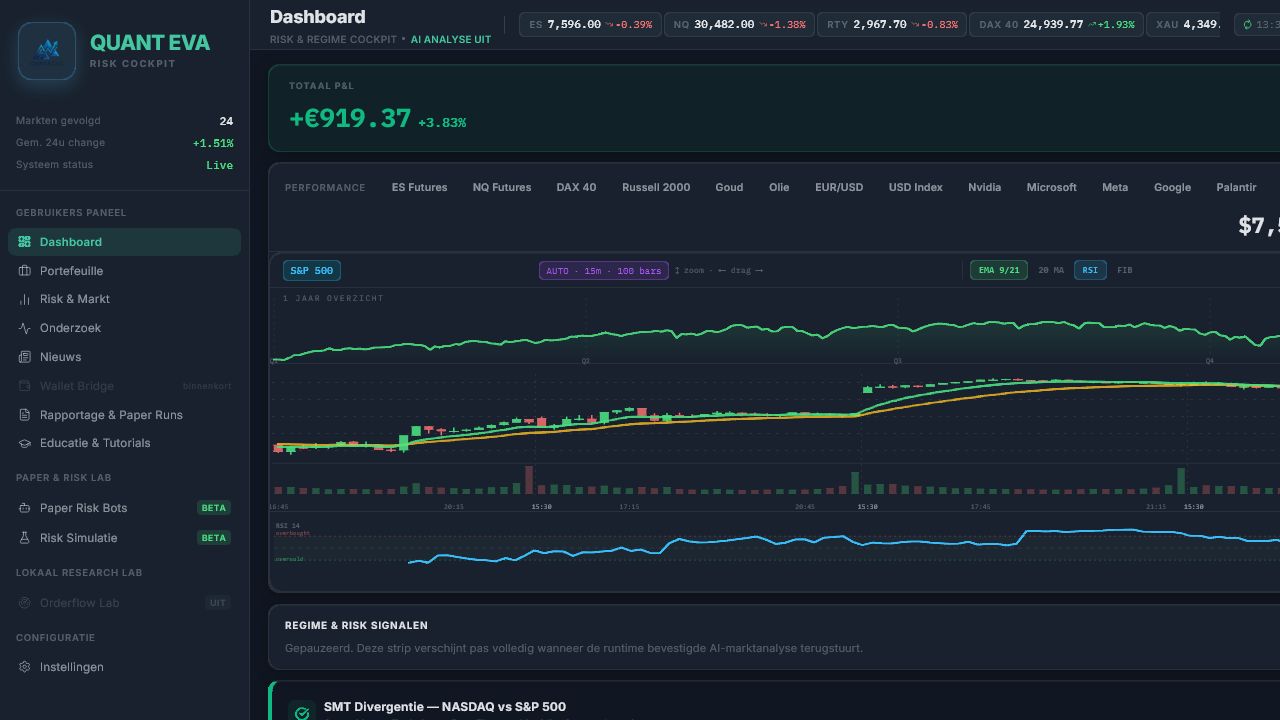Image resolution: width=1280 pixels, height=720 pixels.
Task: Click the Portefeuille briefcase icon
Action: (x=25, y=271)
